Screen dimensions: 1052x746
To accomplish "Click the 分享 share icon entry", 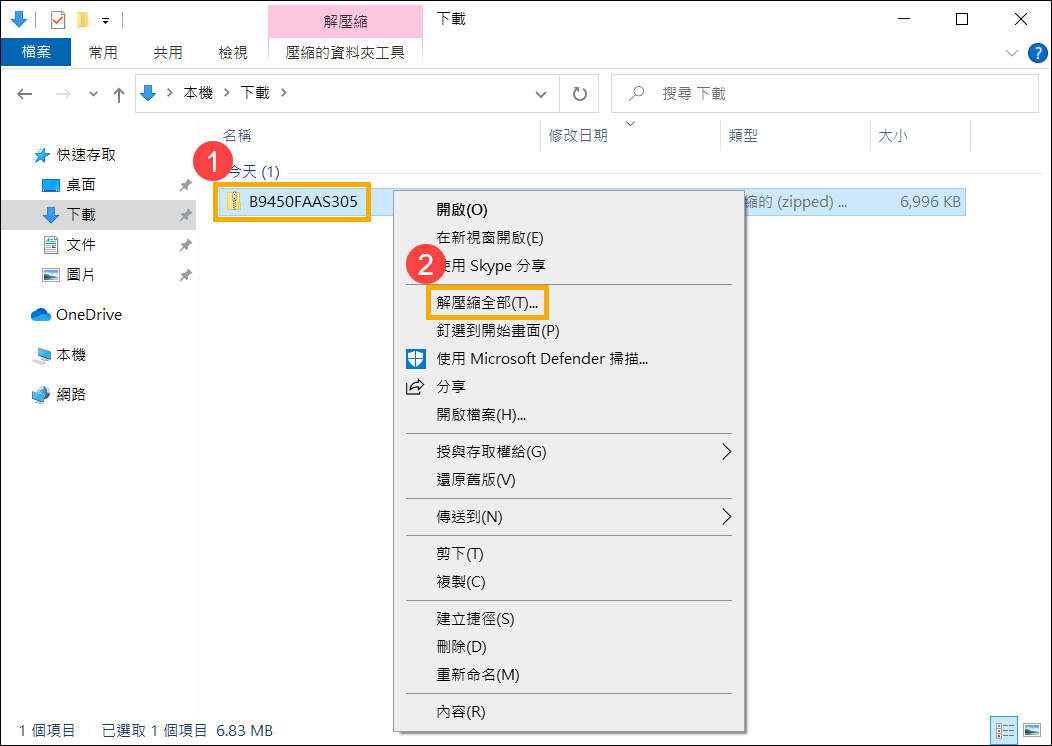I will (x=415, y=386).
